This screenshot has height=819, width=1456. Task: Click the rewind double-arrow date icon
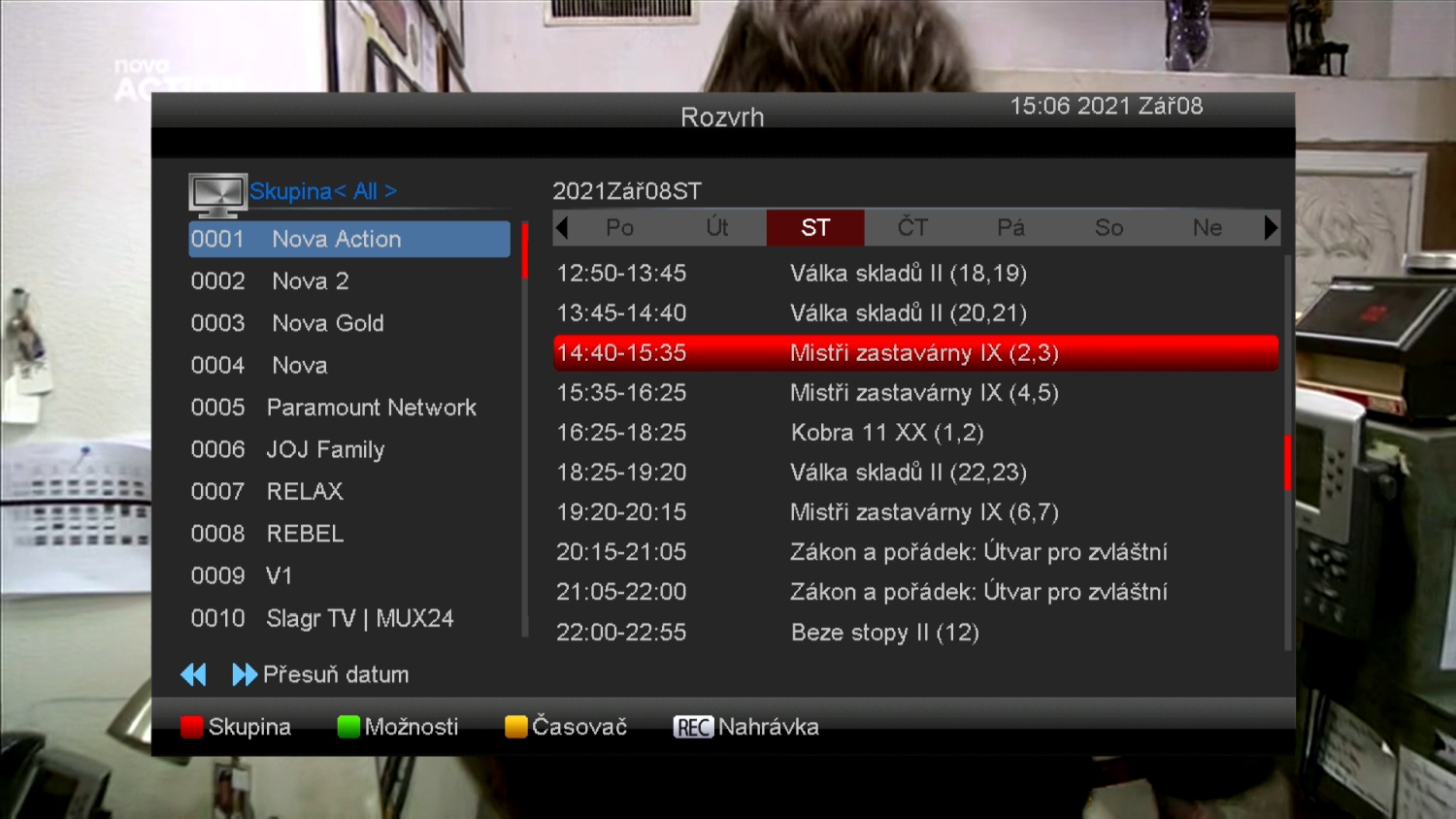[x=193, y=674]
